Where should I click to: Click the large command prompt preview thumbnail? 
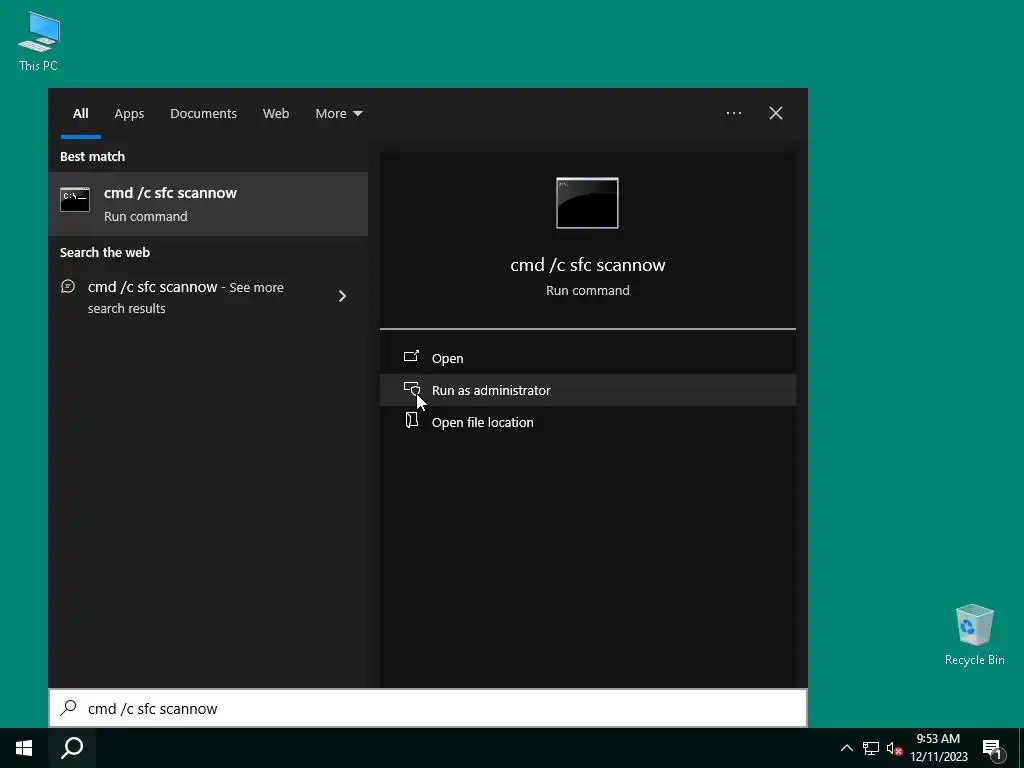point(587,203)
